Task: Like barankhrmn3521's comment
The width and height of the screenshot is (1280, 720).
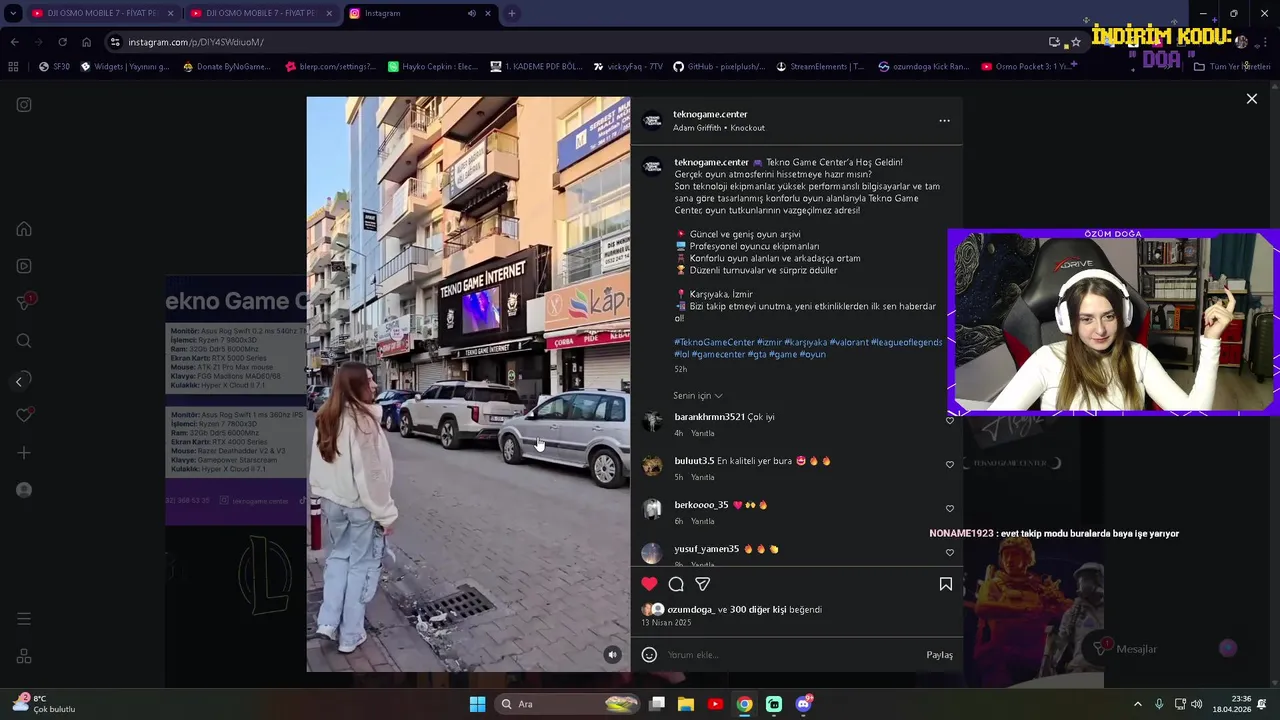Action: (x=950, y=421)
